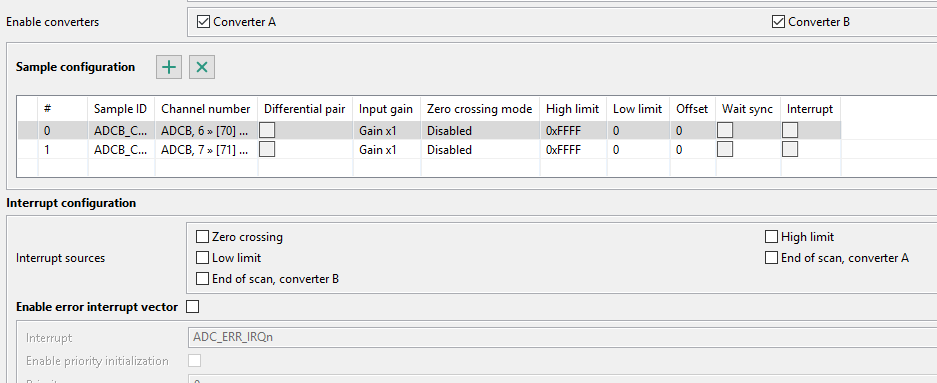Image resolution: width=937 pixels, height=383 pixels.
Task: Tick End of scan, converter A
Action: pos(771,258)
